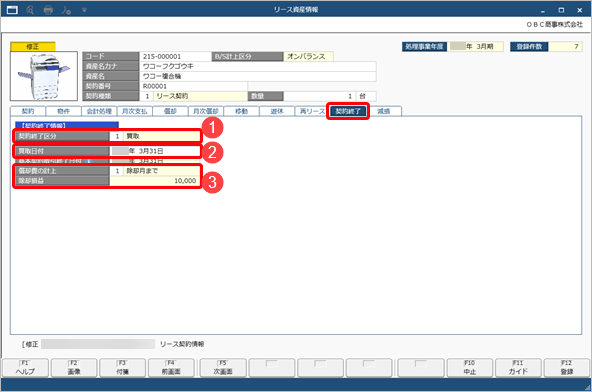Click the 契約番号 field R00001
The width and height of the screenshot is (592, 392).
(x=193, y=86)
